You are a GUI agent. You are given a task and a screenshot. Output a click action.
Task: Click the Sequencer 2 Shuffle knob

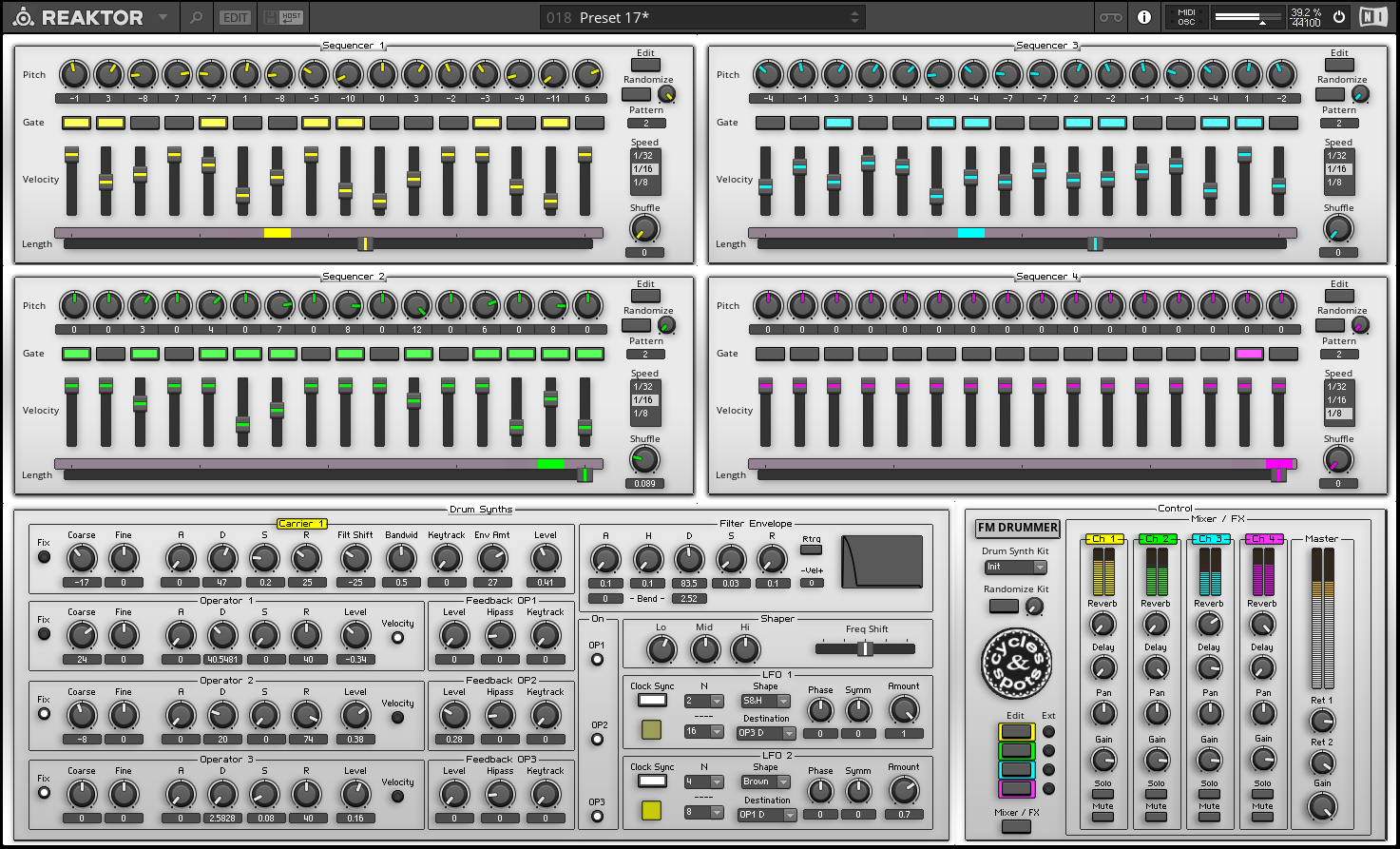644,459
